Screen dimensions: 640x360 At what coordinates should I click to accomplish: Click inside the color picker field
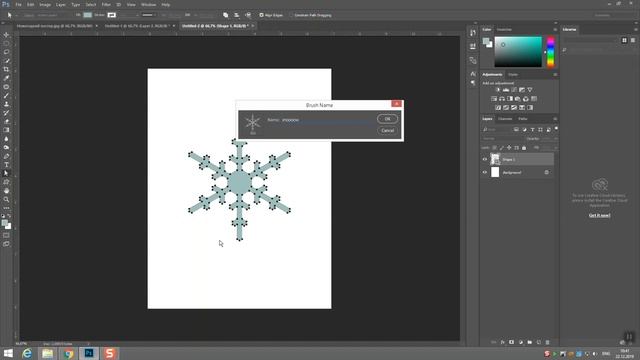518,52
